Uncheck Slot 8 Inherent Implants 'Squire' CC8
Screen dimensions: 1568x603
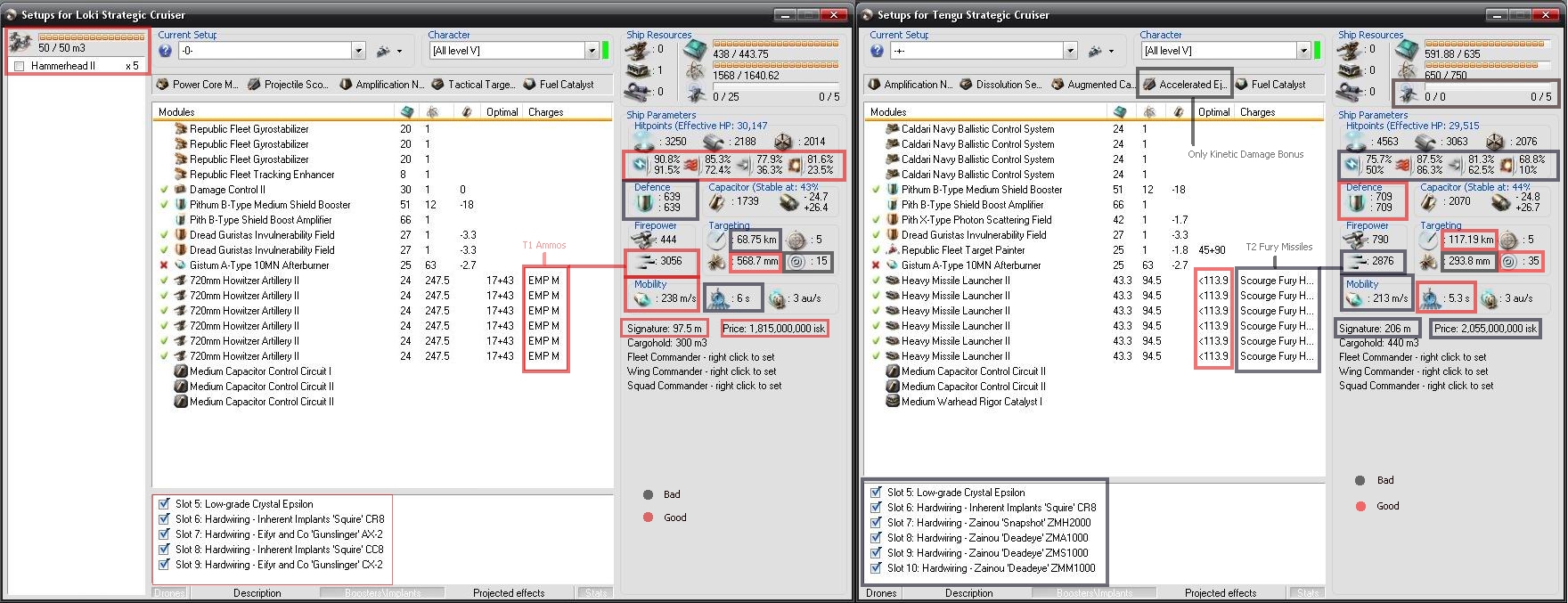tap(164, 550)
